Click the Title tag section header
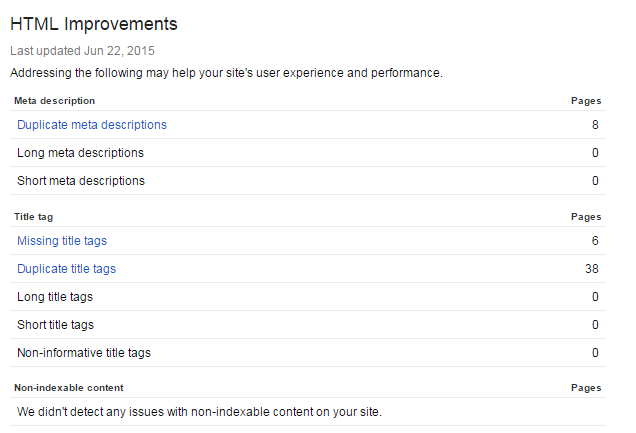The image size is (636, 433). click(33, 216)
